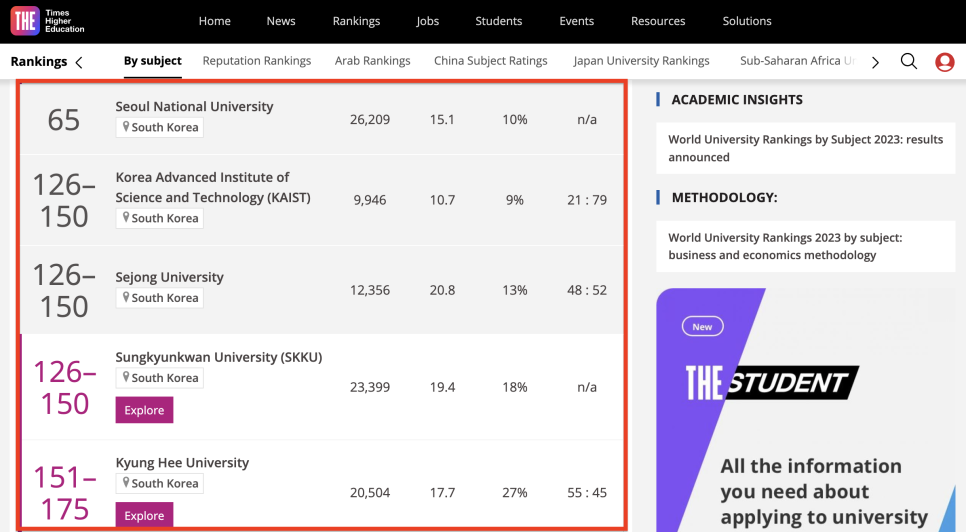Click location pin under Seoul National University

(x=126, y=126)
